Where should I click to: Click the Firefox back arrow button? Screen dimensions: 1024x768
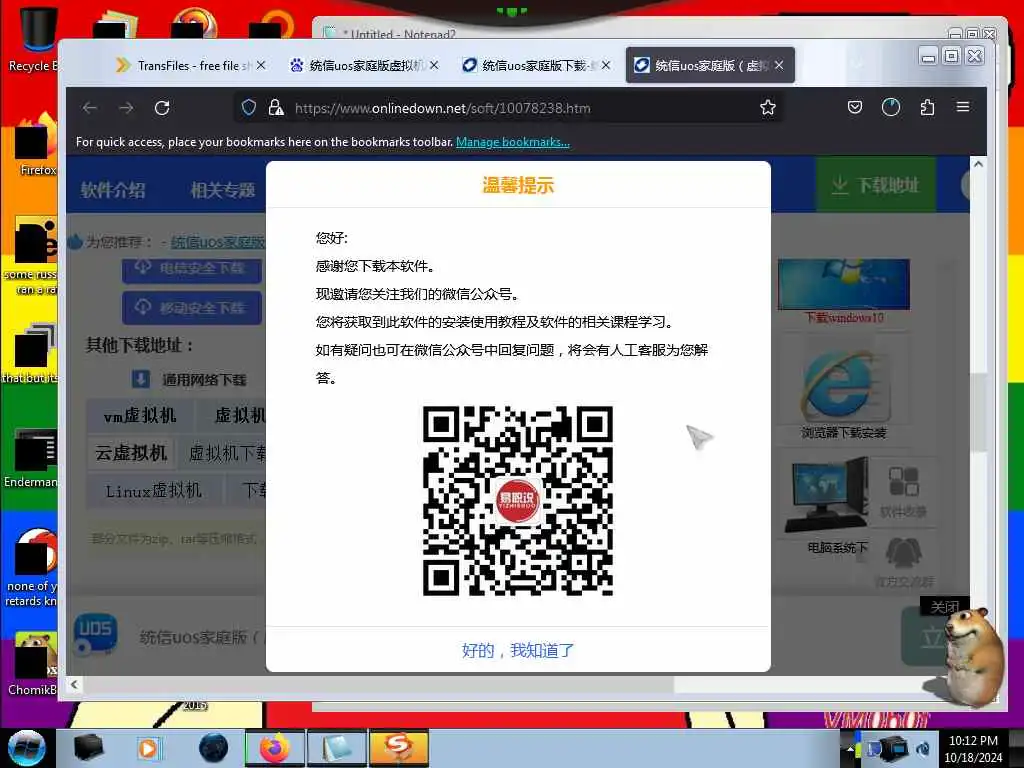pos(90,108)
